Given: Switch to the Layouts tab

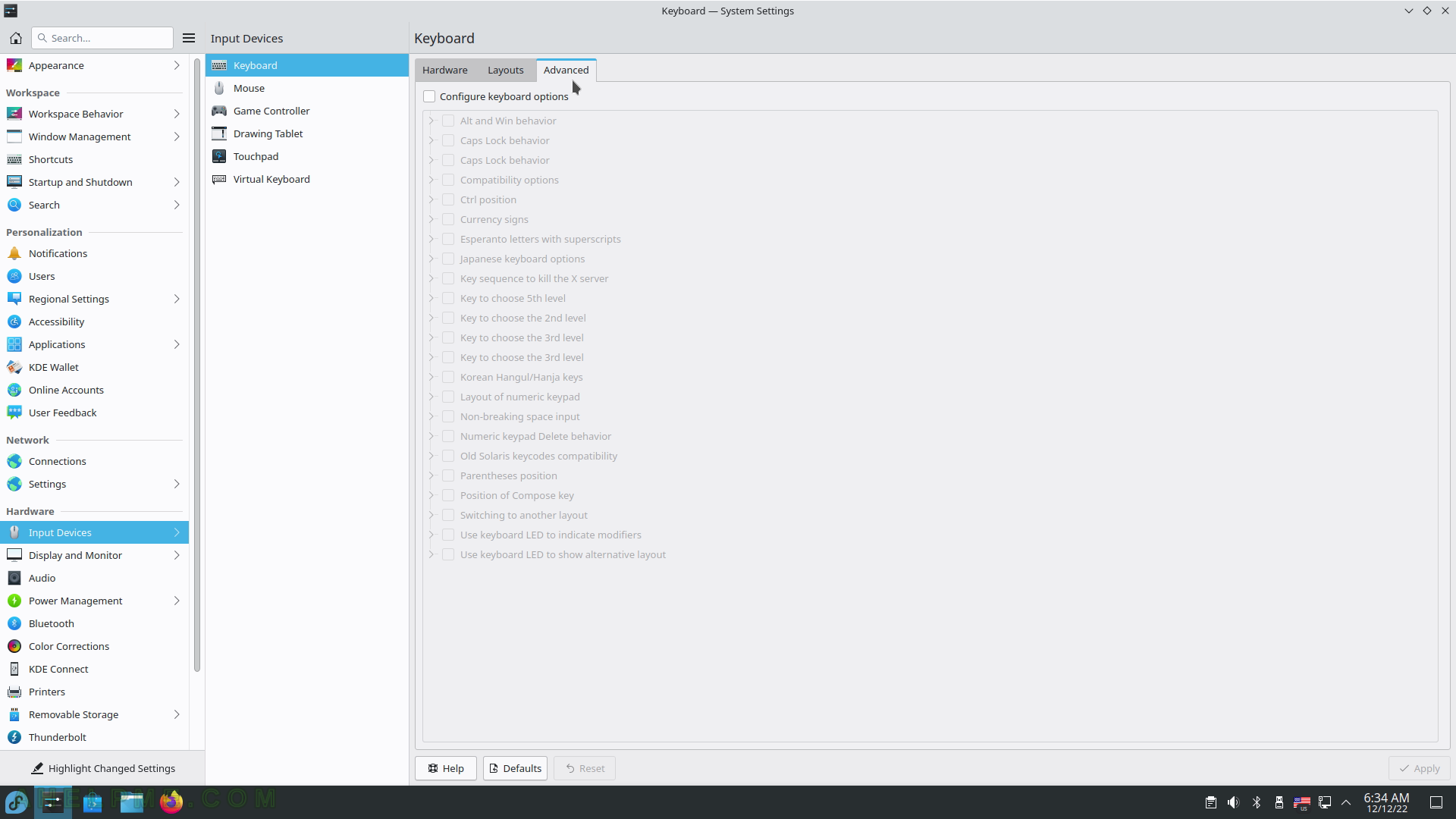Looking at the screenshot, I should pyautogui.click(x=506, y=70).
